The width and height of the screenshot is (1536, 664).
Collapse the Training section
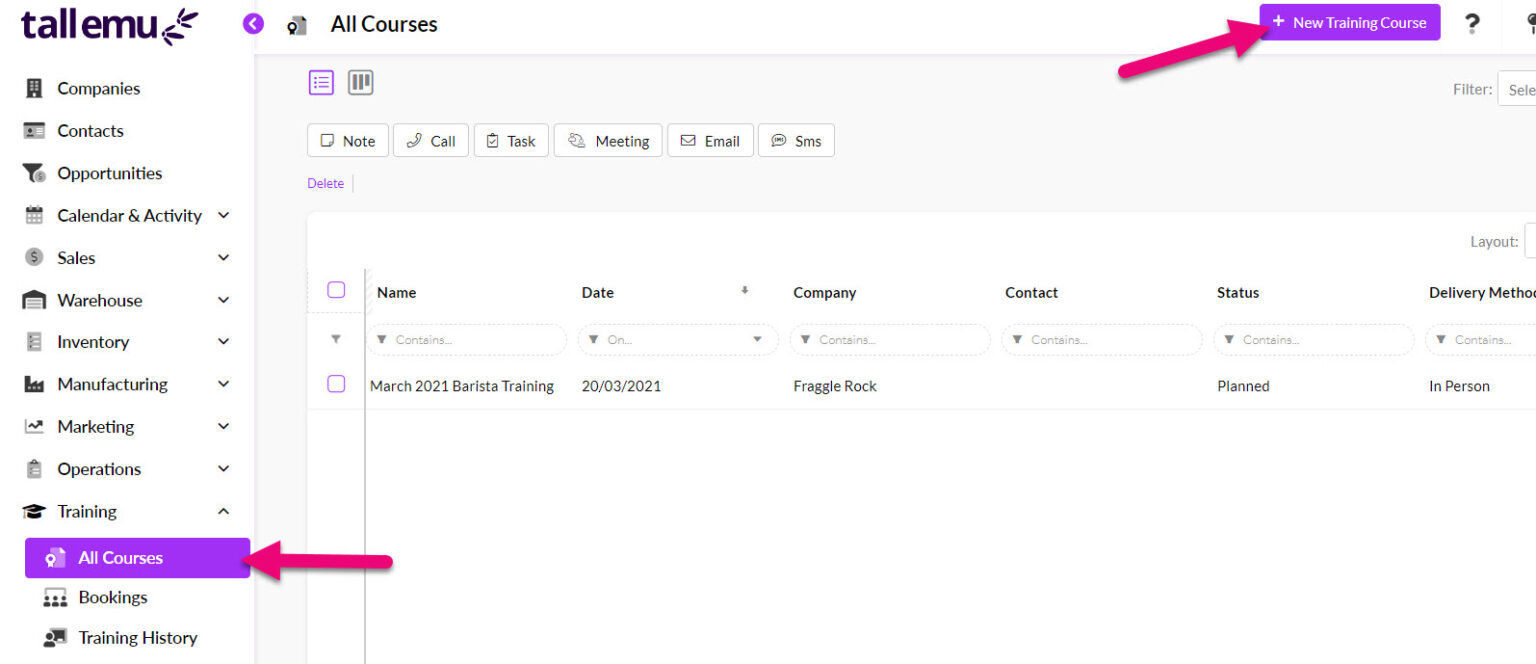(224, 511)
